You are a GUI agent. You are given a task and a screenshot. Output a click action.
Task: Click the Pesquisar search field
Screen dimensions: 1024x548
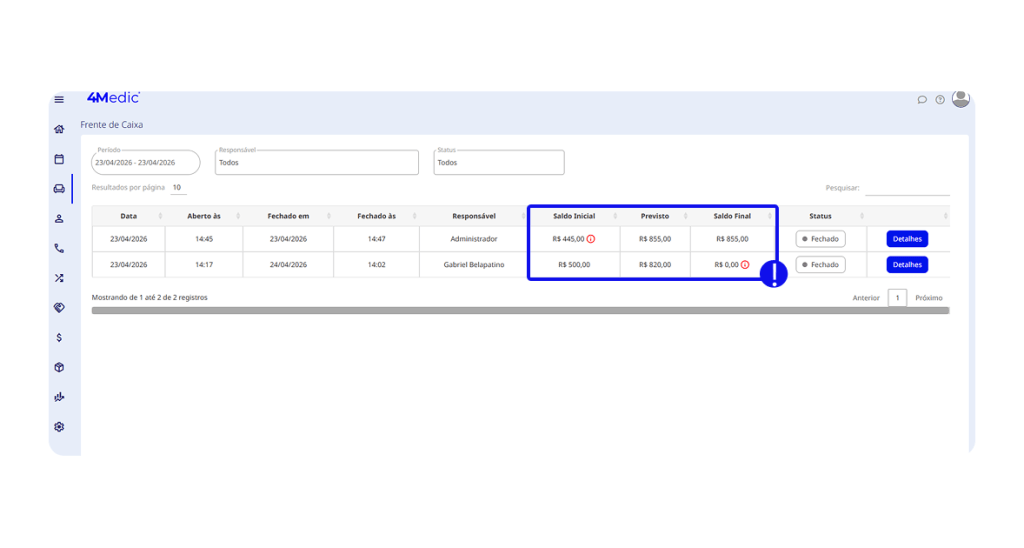tap(906, 188)
